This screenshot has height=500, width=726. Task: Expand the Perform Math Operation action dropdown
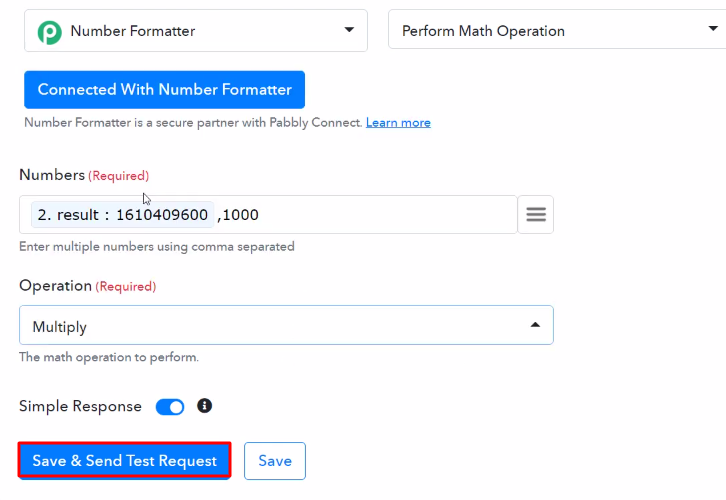click(557, 29)
